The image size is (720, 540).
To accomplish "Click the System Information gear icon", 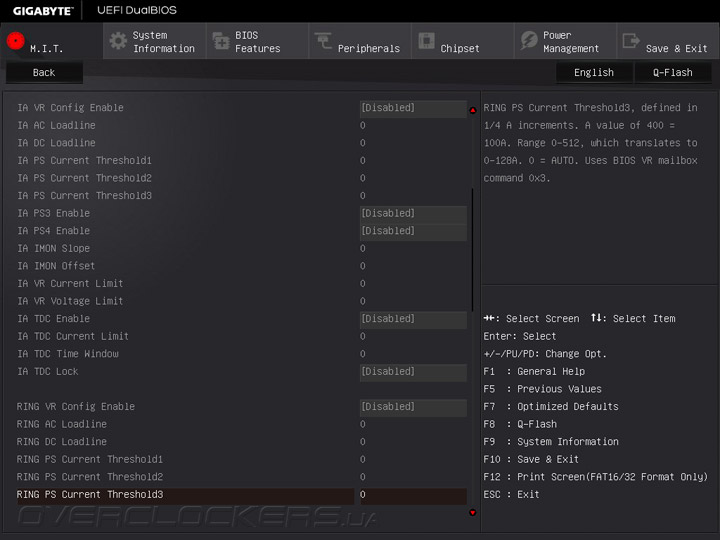I will click(x=118, y=41).
